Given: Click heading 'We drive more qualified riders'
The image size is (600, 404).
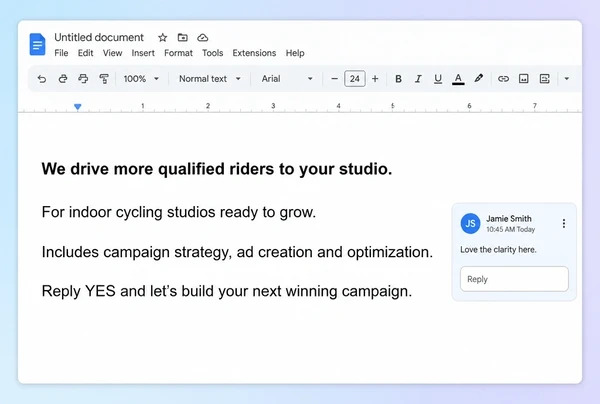Looking at the screenshot, I should coord(217,169).
